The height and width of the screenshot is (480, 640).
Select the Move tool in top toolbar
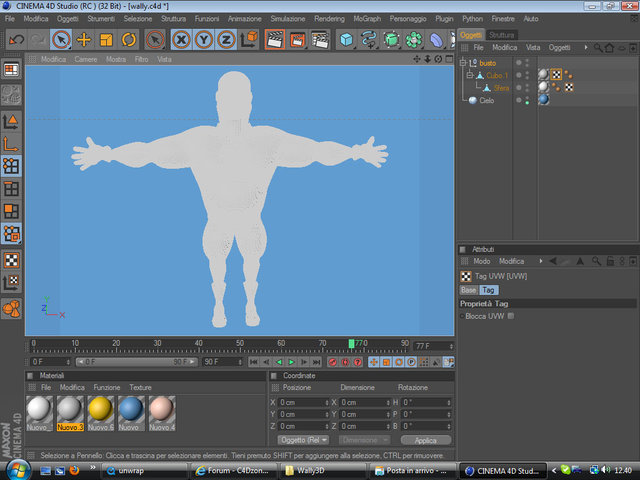pos(84,40)
